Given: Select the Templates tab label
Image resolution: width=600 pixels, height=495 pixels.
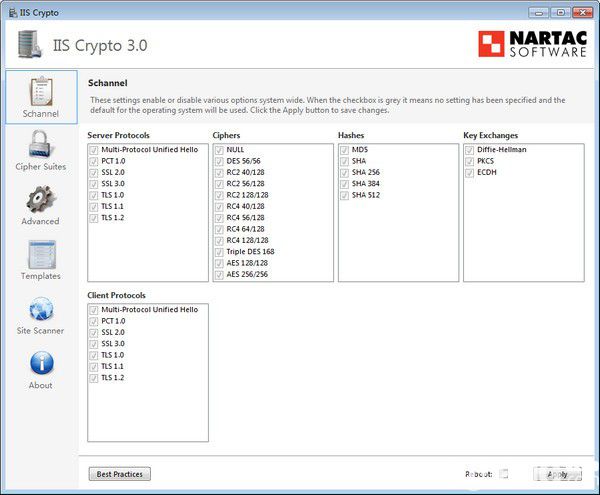Looking at the screenshot, I should point(41,276).
